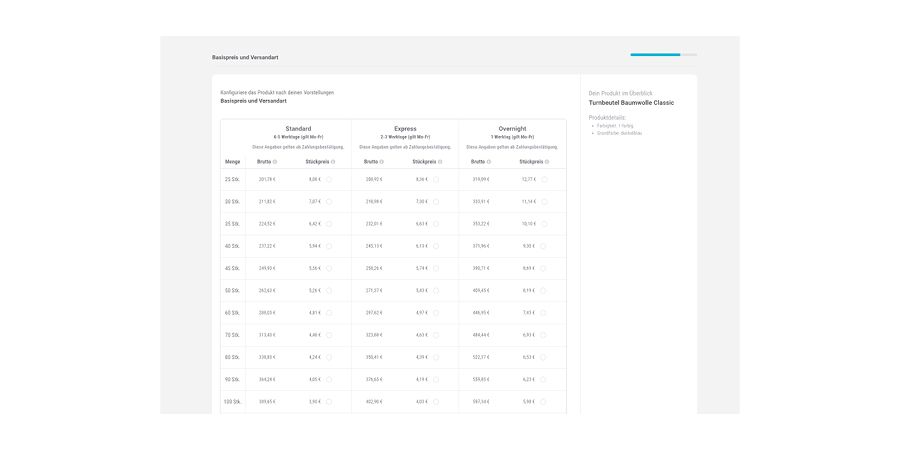Select Standard shipping for 25 Stk.
Viewport: 900px width, 450px height.
pyautogui.click(x=329, y=179)
